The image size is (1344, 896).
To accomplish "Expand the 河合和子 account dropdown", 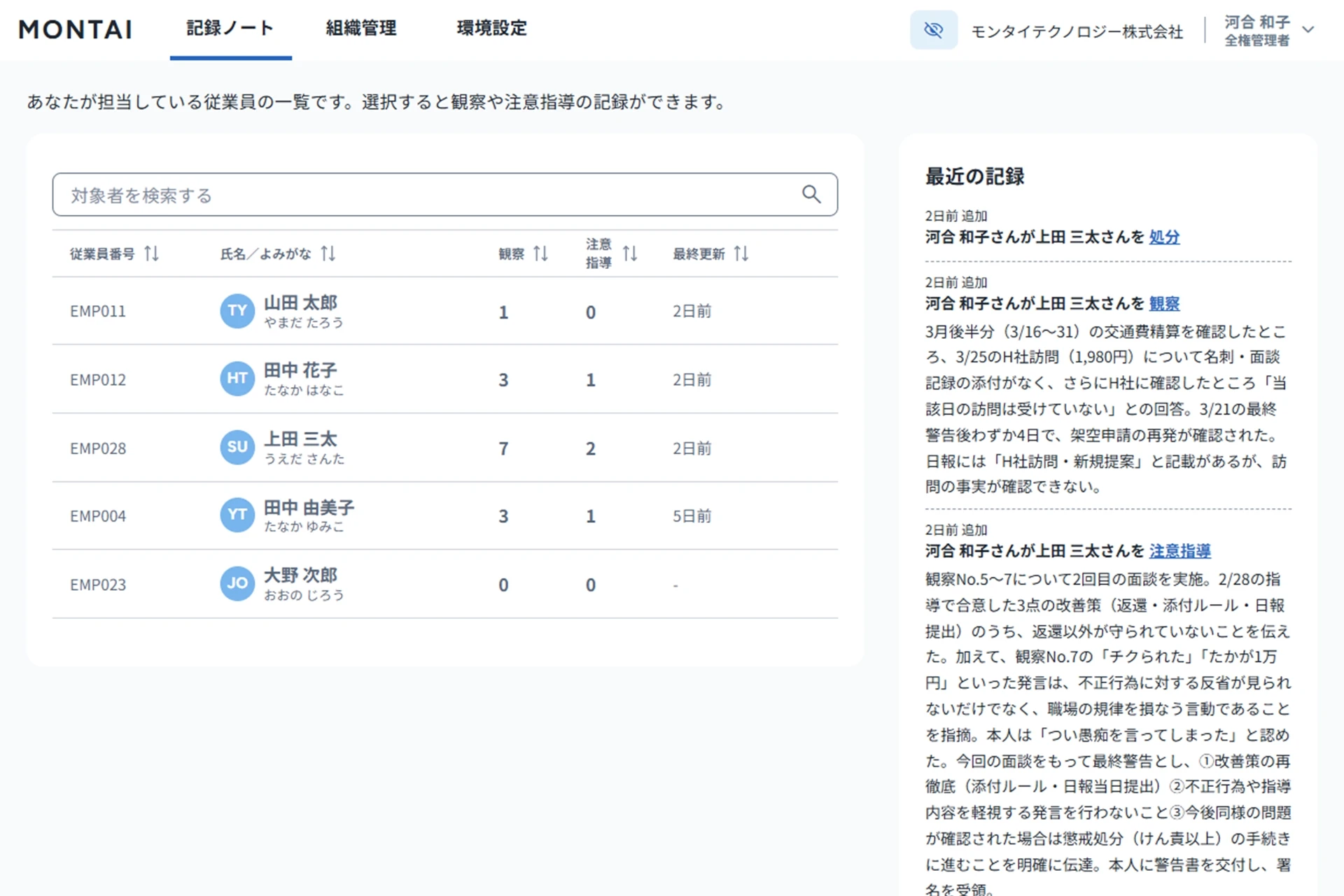I will click(x=1308, y=29).
